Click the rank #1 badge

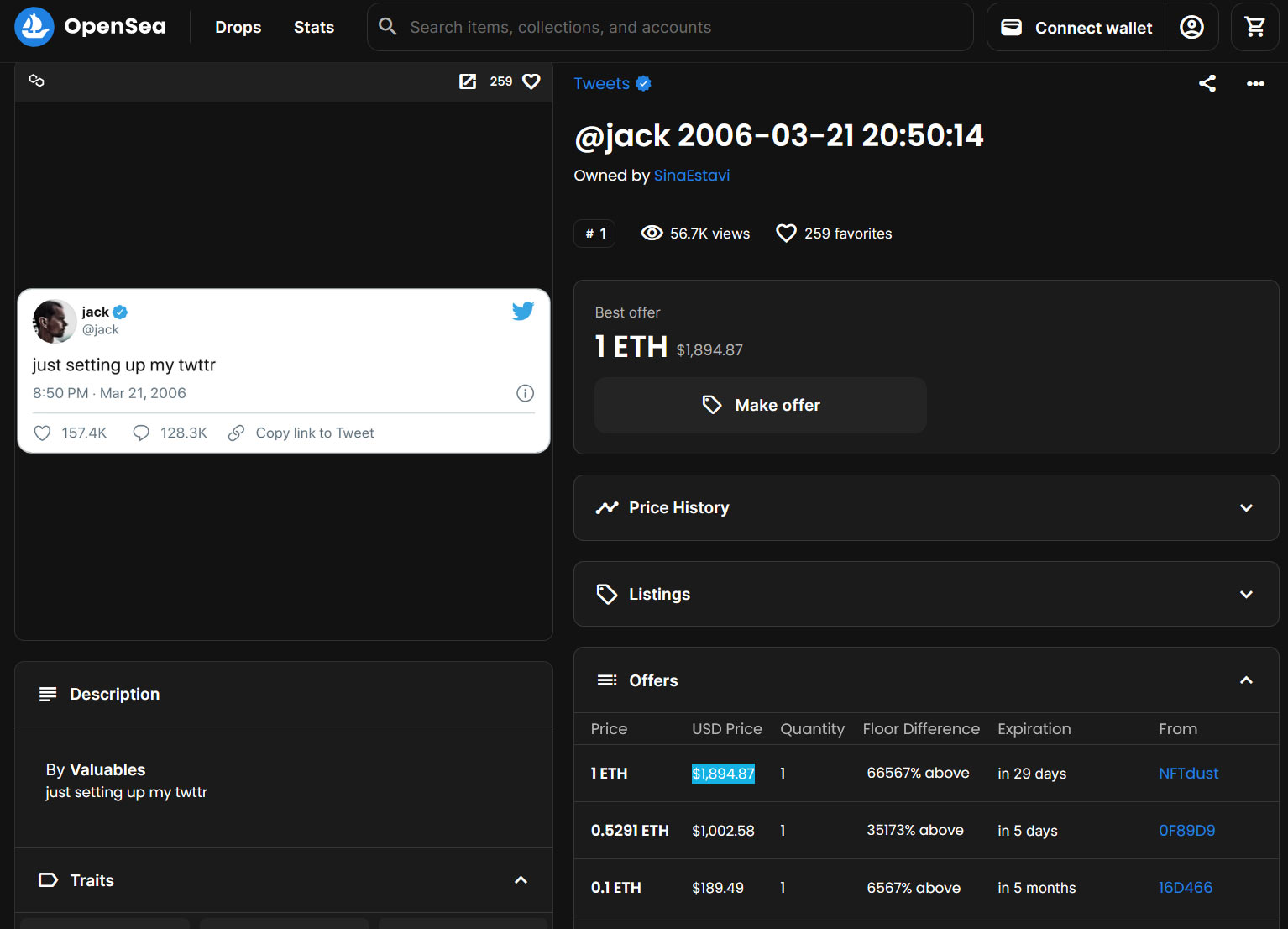pos(594,234)
